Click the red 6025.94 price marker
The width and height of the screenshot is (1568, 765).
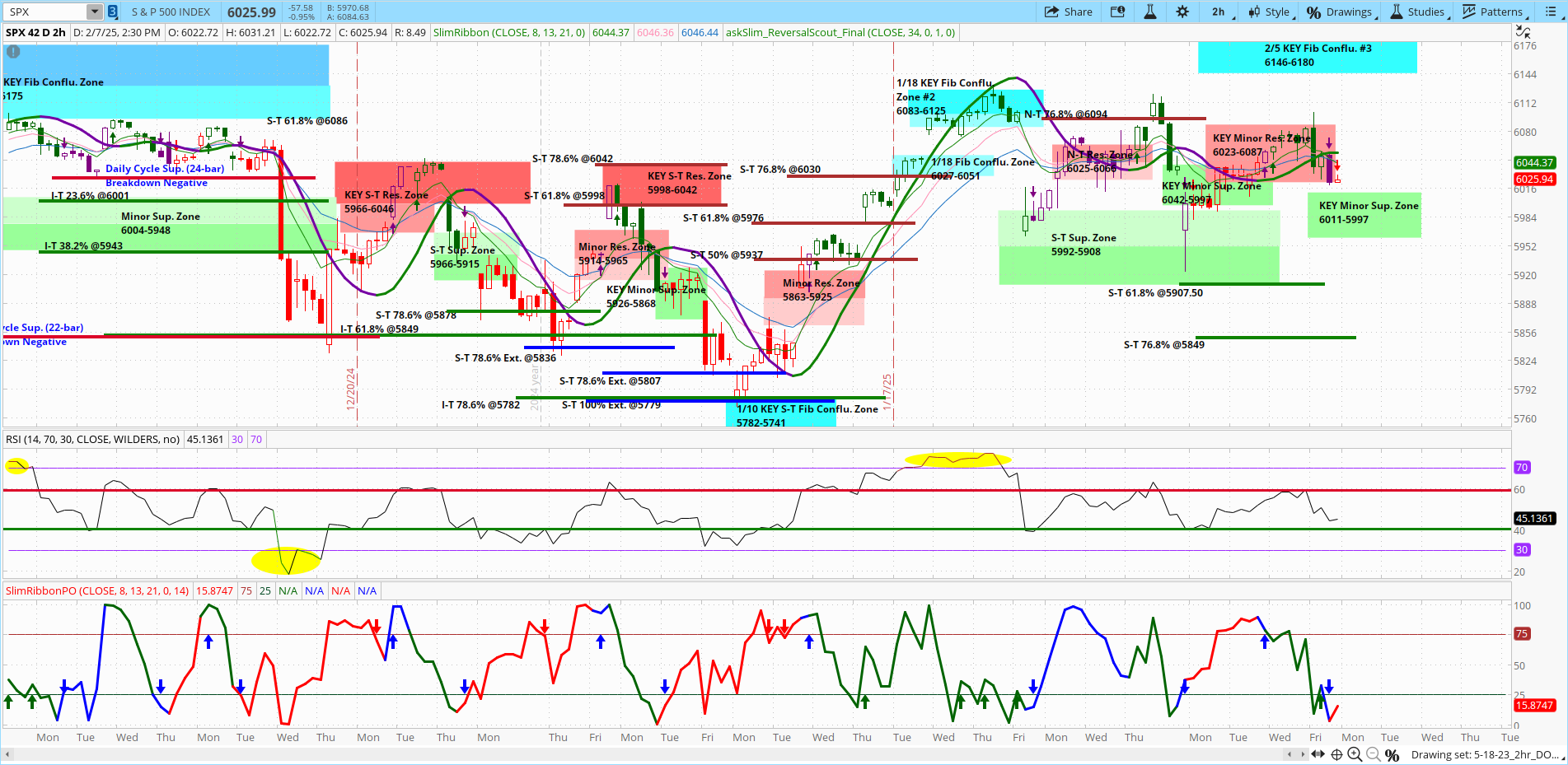(x=1534, y=180)
